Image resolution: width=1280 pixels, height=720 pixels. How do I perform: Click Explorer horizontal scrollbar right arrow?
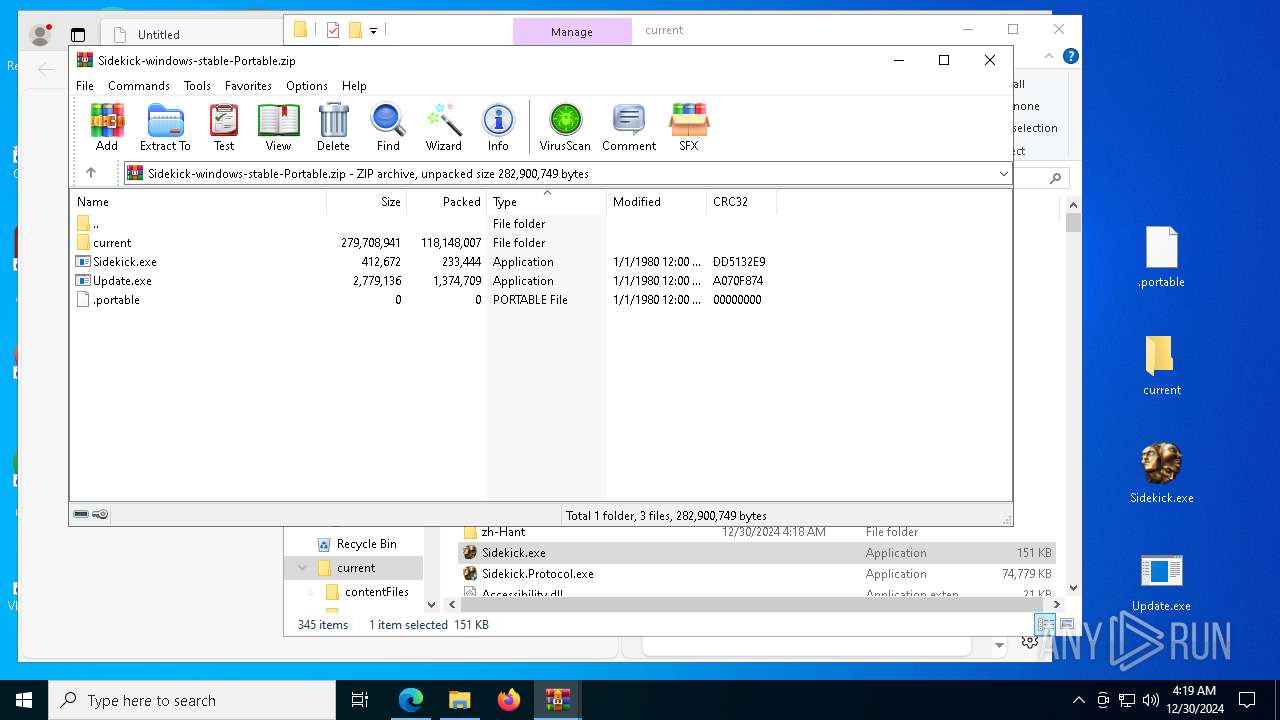tap(1056, 604)
